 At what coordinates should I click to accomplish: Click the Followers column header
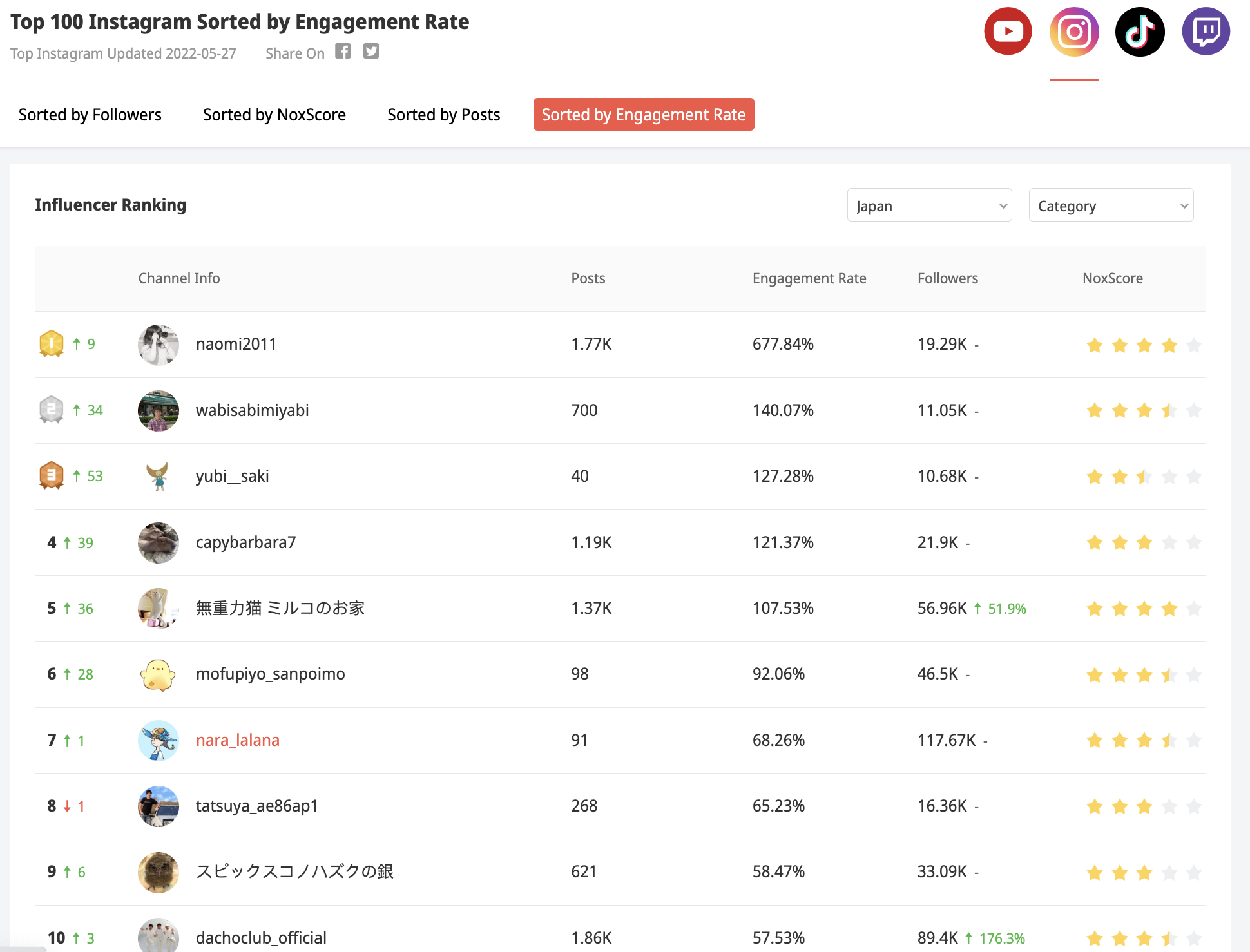tap(948, 278)
